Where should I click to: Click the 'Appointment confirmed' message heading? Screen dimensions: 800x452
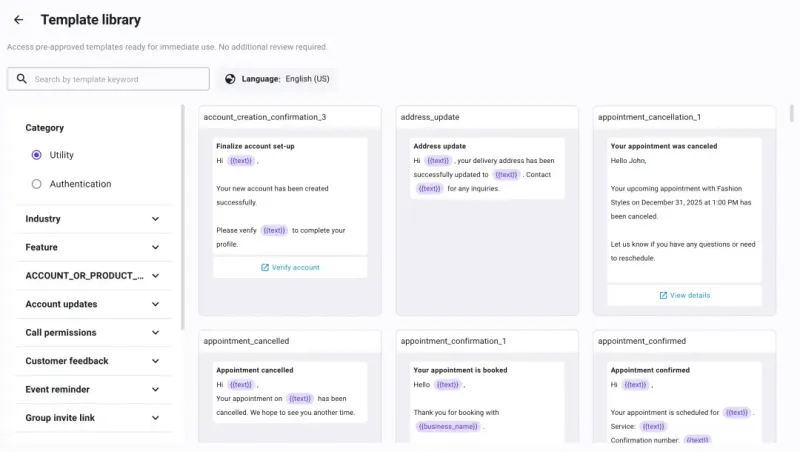[x=650, y=370]
